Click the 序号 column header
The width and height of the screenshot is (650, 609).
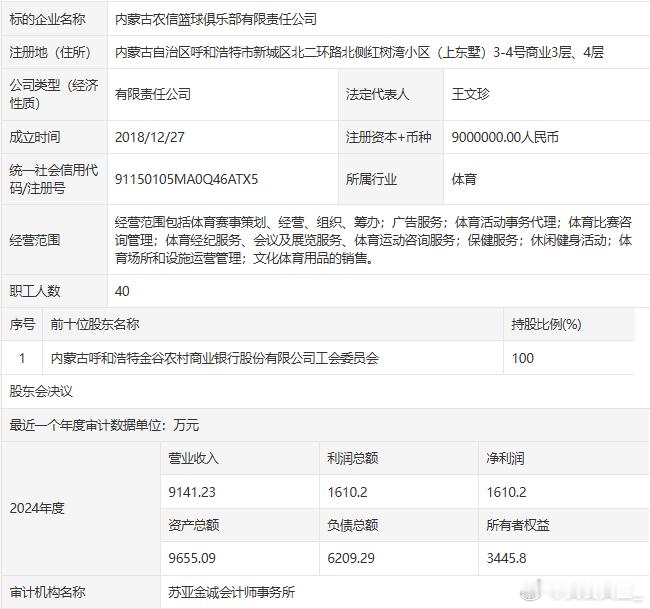tap(22, 324)
